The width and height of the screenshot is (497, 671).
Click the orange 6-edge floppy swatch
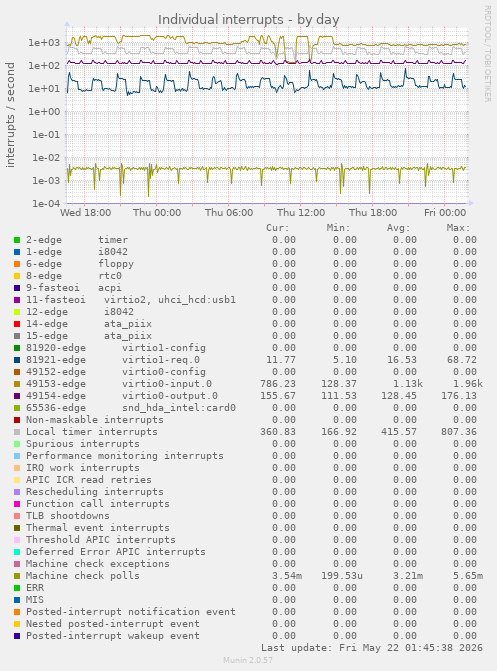click(x=17, y=264)
